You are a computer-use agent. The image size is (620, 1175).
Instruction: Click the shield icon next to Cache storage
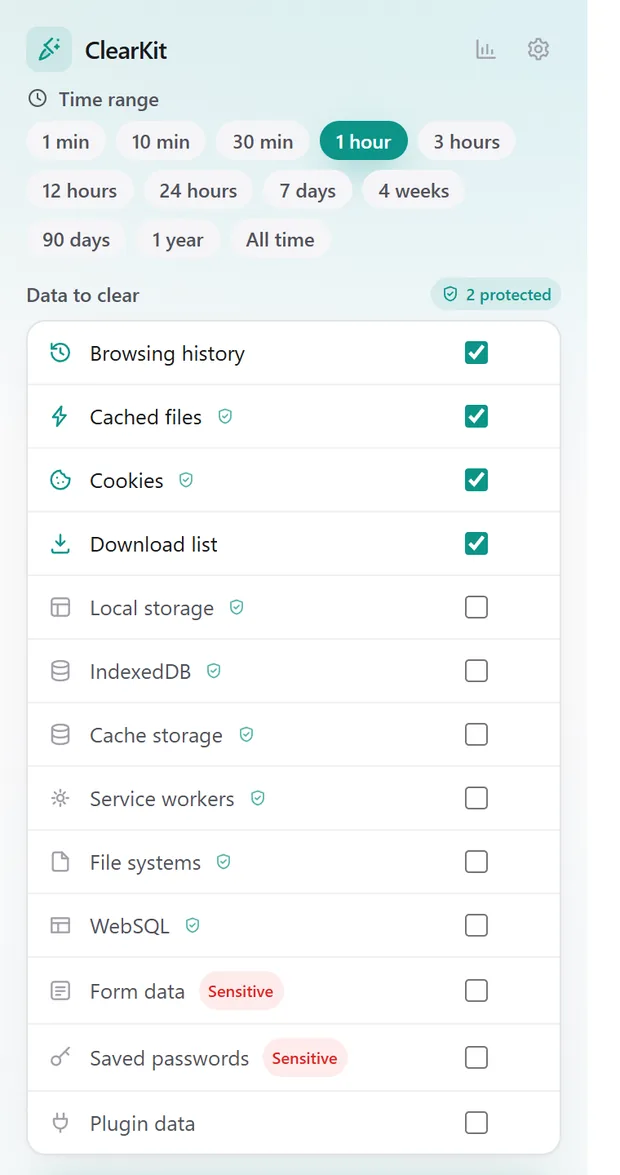(246, 735)
